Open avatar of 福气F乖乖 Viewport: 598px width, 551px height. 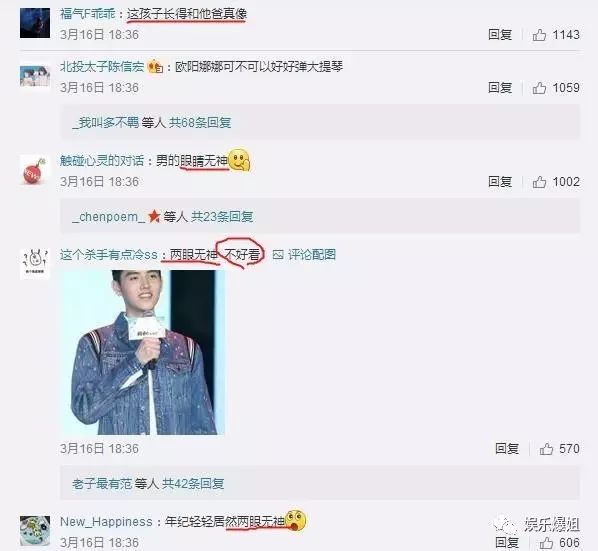pos(35,23)
